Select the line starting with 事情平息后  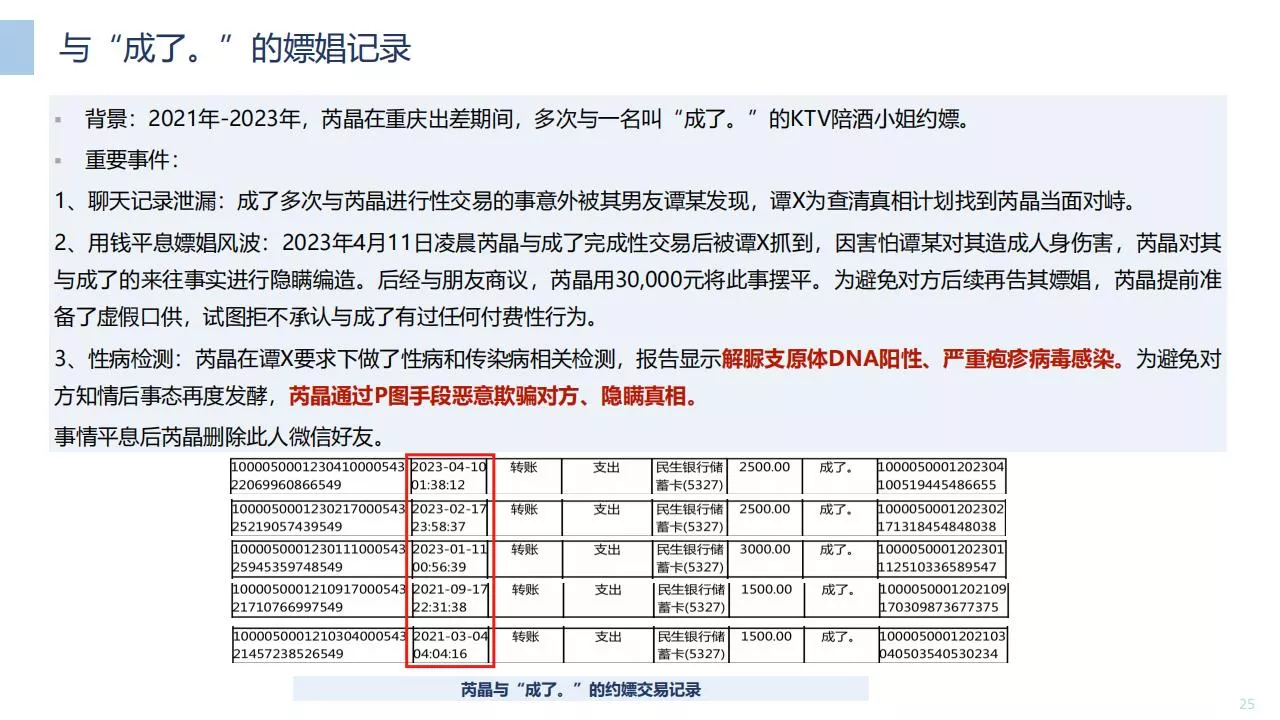click(219, 436)
